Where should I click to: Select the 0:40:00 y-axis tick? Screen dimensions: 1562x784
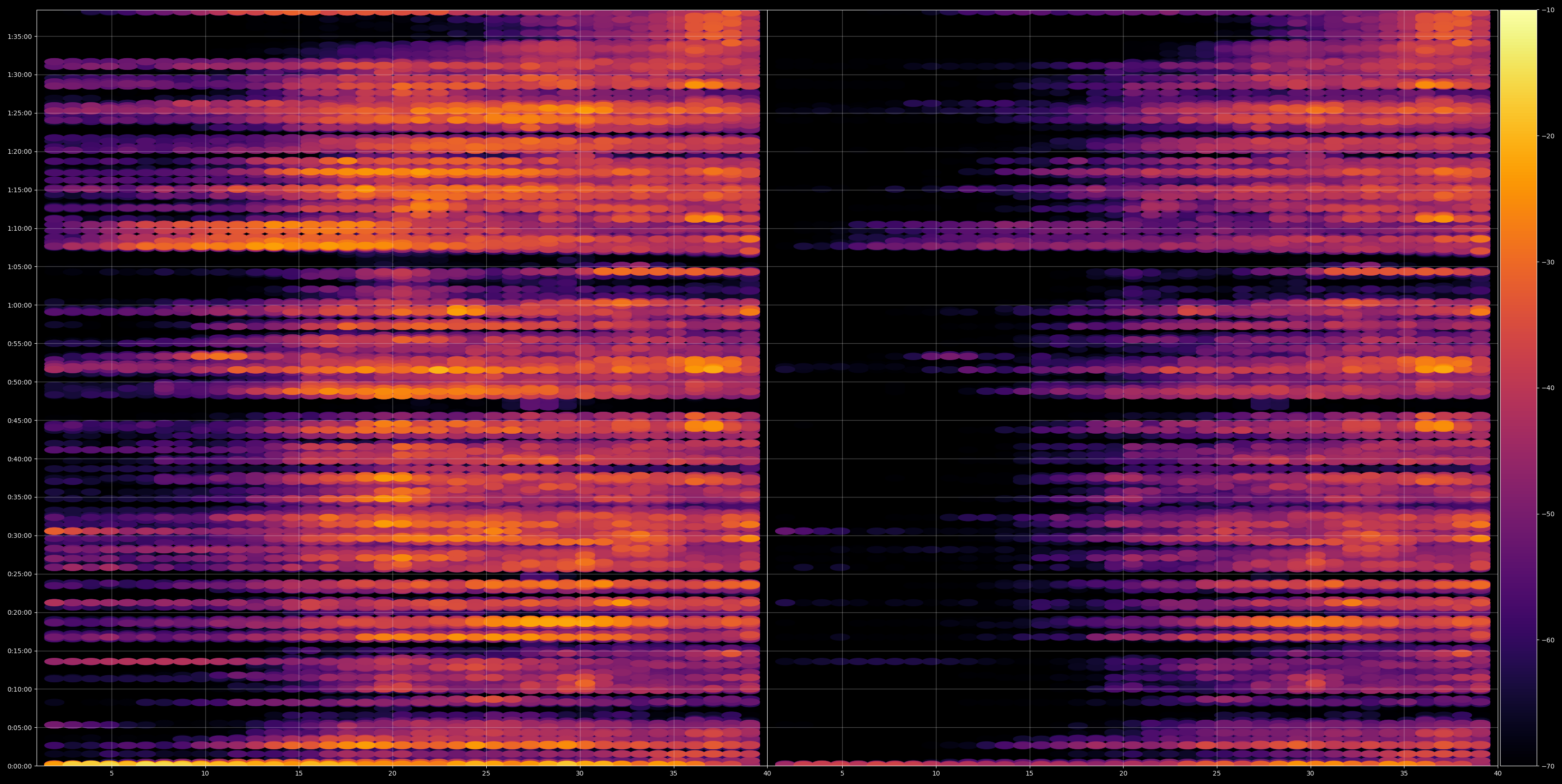[x=19, y=459]
